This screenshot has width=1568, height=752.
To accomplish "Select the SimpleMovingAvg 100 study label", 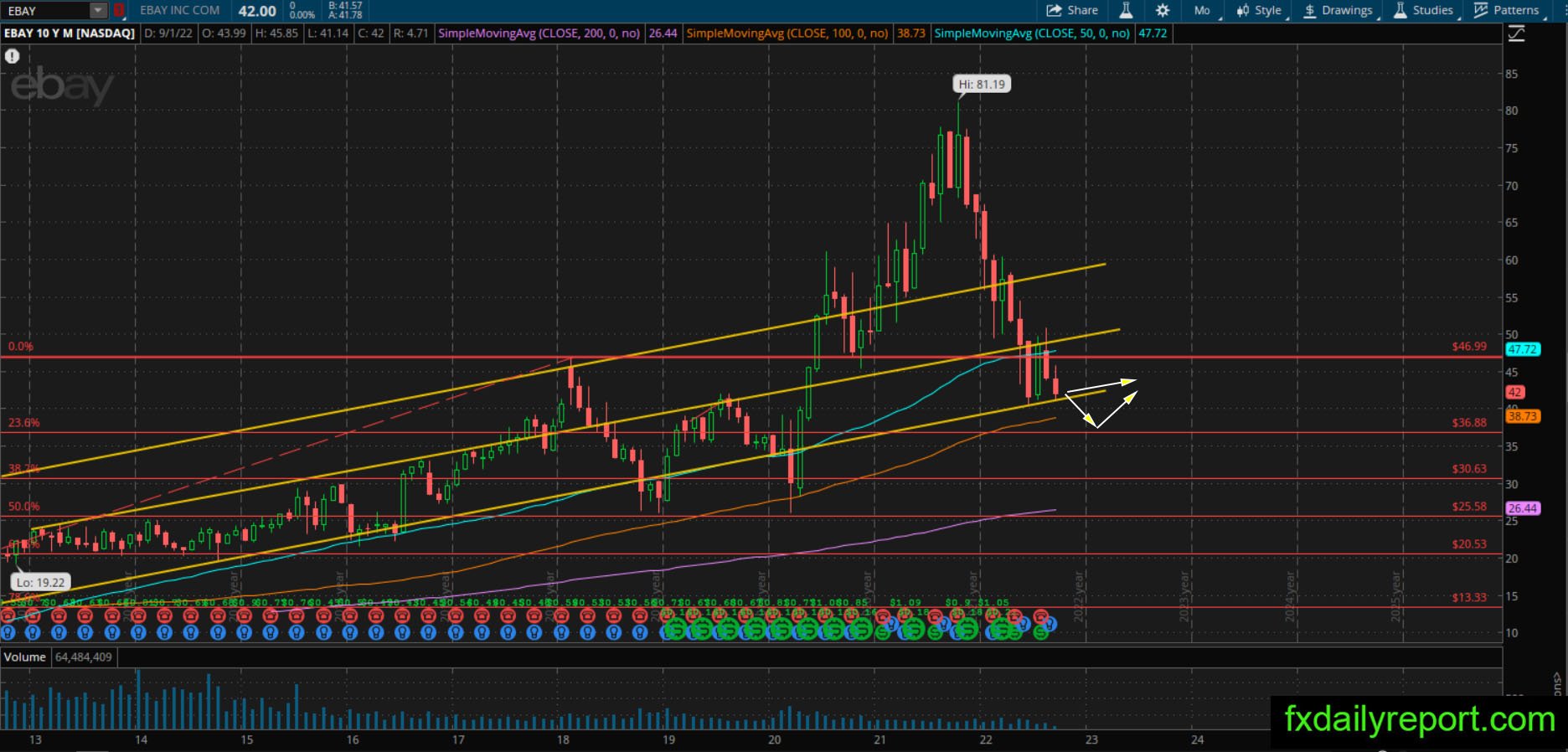I will tap(787, 33).
